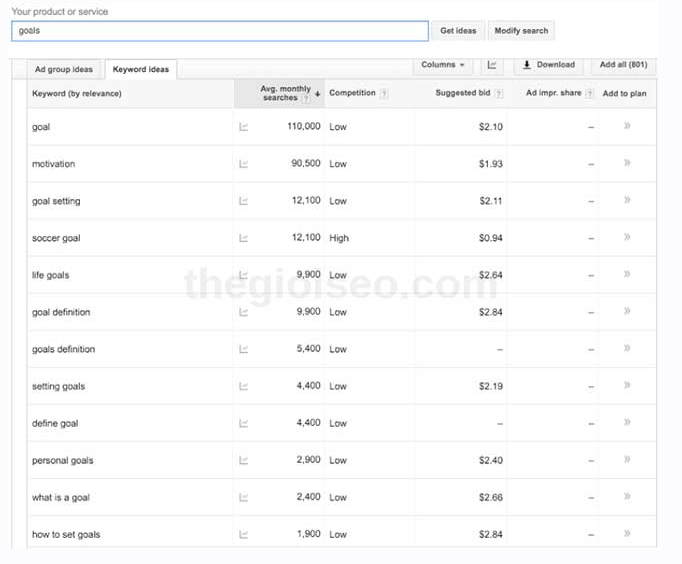Show help for Avg. monthly searches
This screenshot has height=564, width=682.
click(306, 98)
